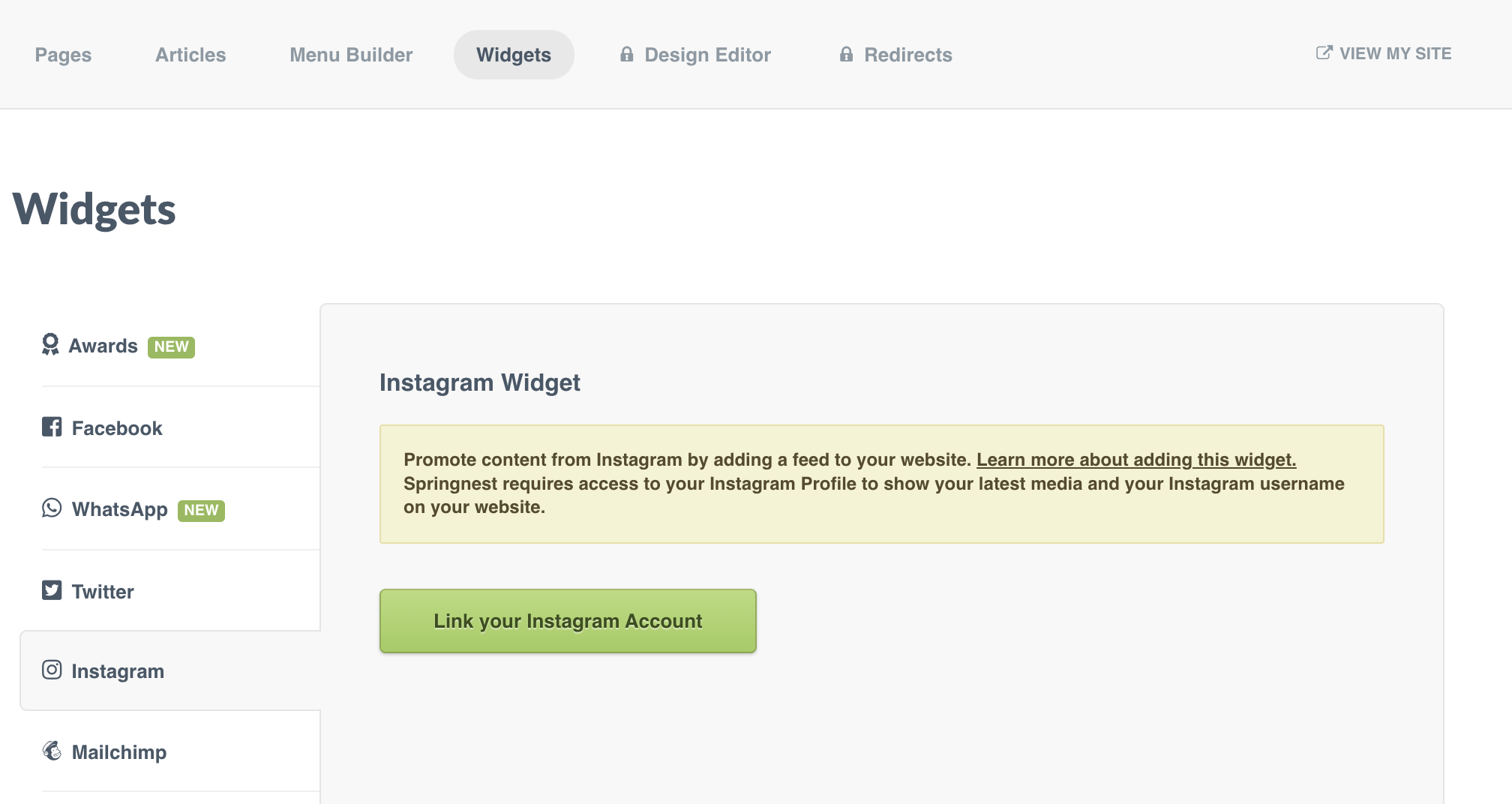The height and width of the screenshot is (804, 1512).
Task: Click the external link icon for View My Site
Action: pos(1324,52)
